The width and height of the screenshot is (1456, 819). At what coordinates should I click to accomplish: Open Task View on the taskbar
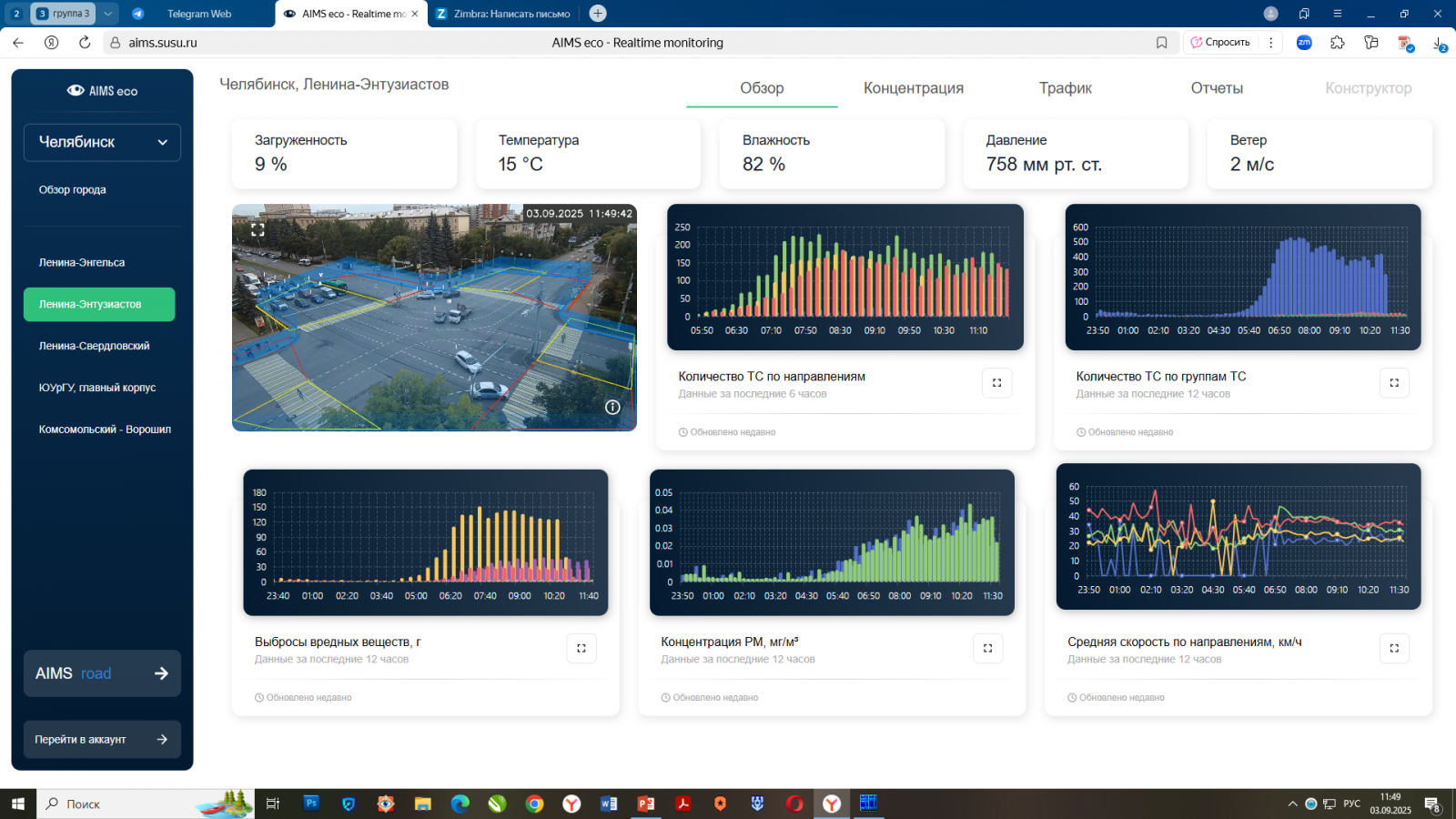click(272, 804)
